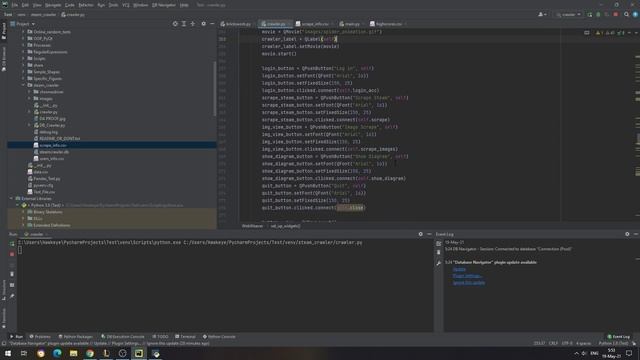Collapse the External Libraries node
Viewport: 640px width, 360px height.
11,198
